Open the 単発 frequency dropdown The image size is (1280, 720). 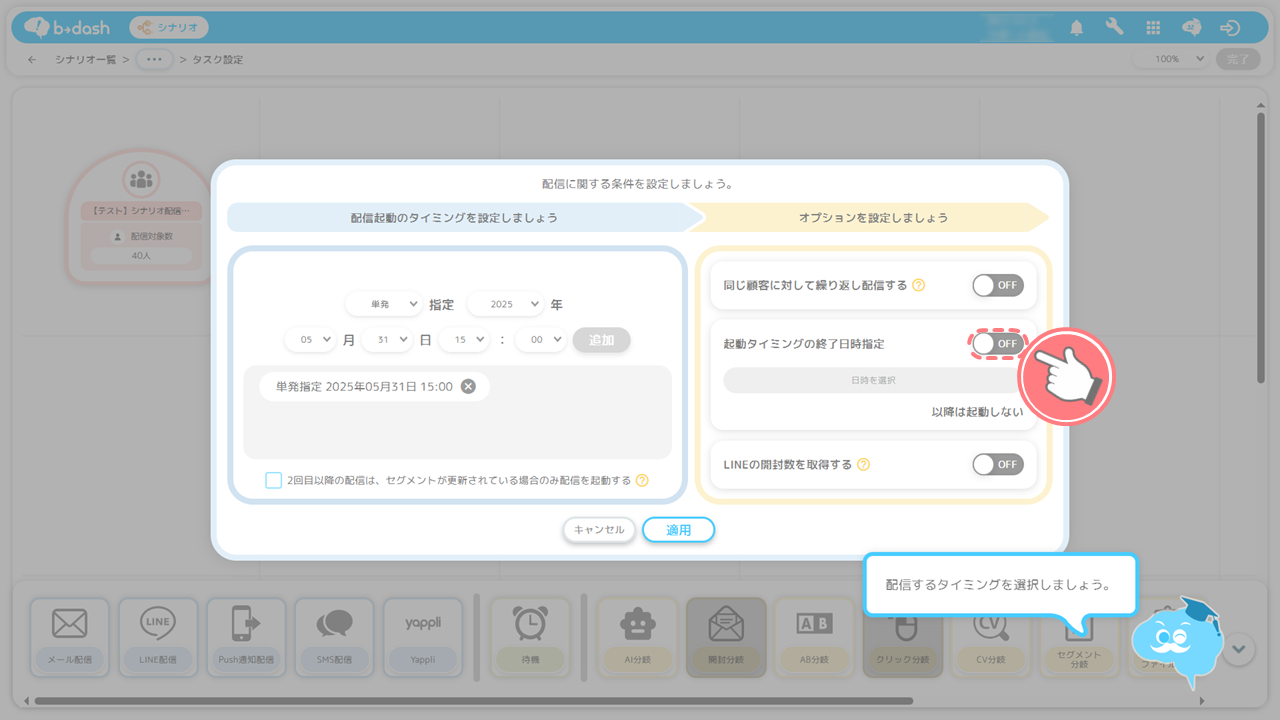point(383,304)
